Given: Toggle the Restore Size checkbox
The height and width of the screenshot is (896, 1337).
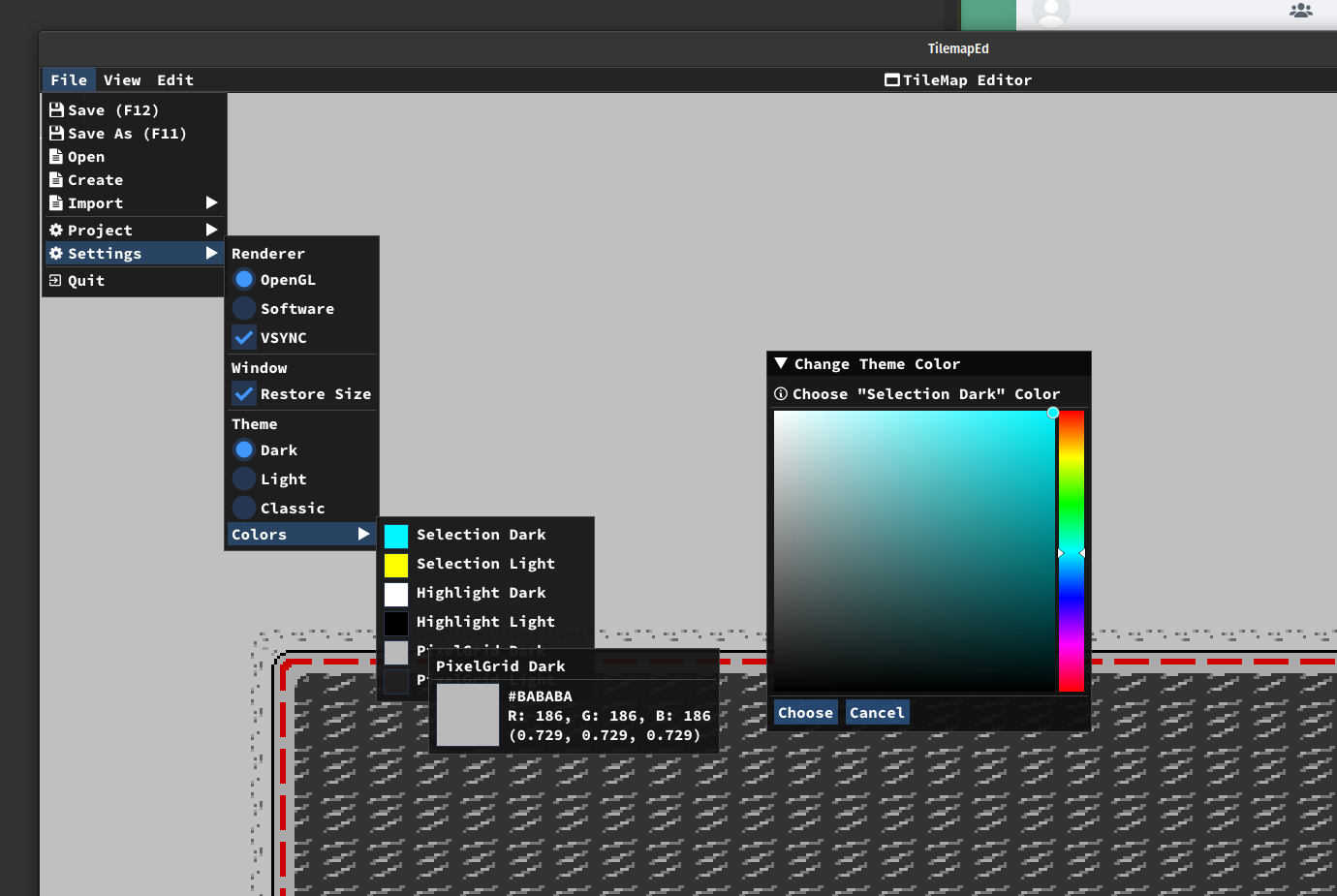Looking at the screenshot, I should pos(244,393).
